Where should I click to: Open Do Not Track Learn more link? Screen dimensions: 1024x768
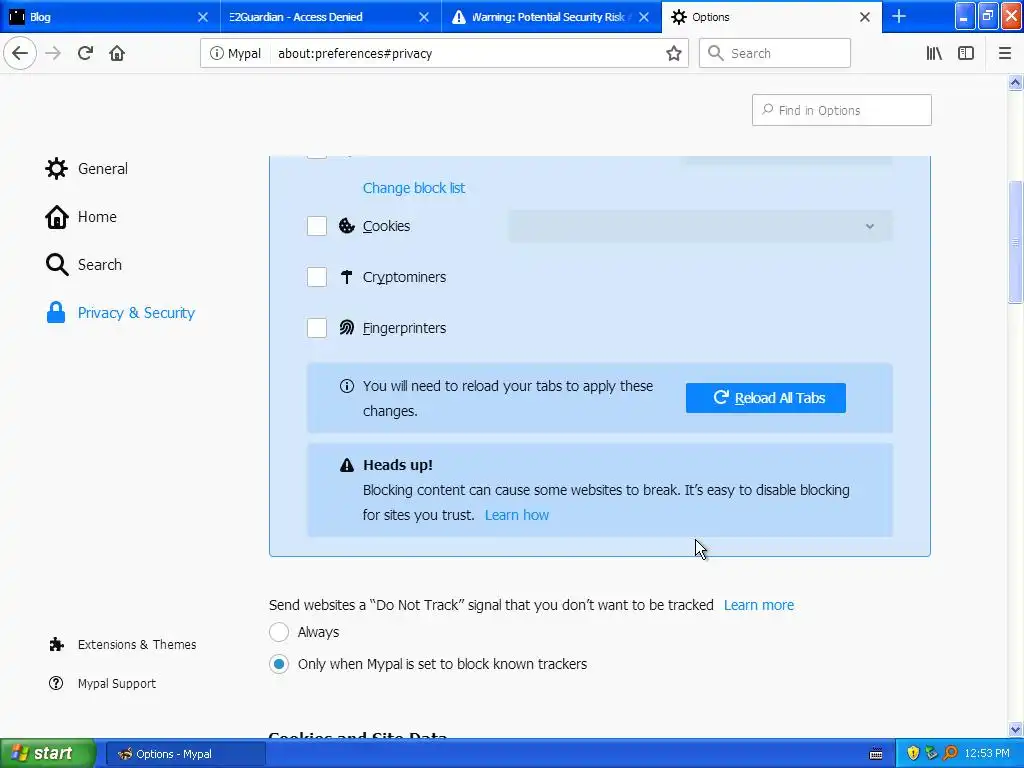(x=759, y=605)
